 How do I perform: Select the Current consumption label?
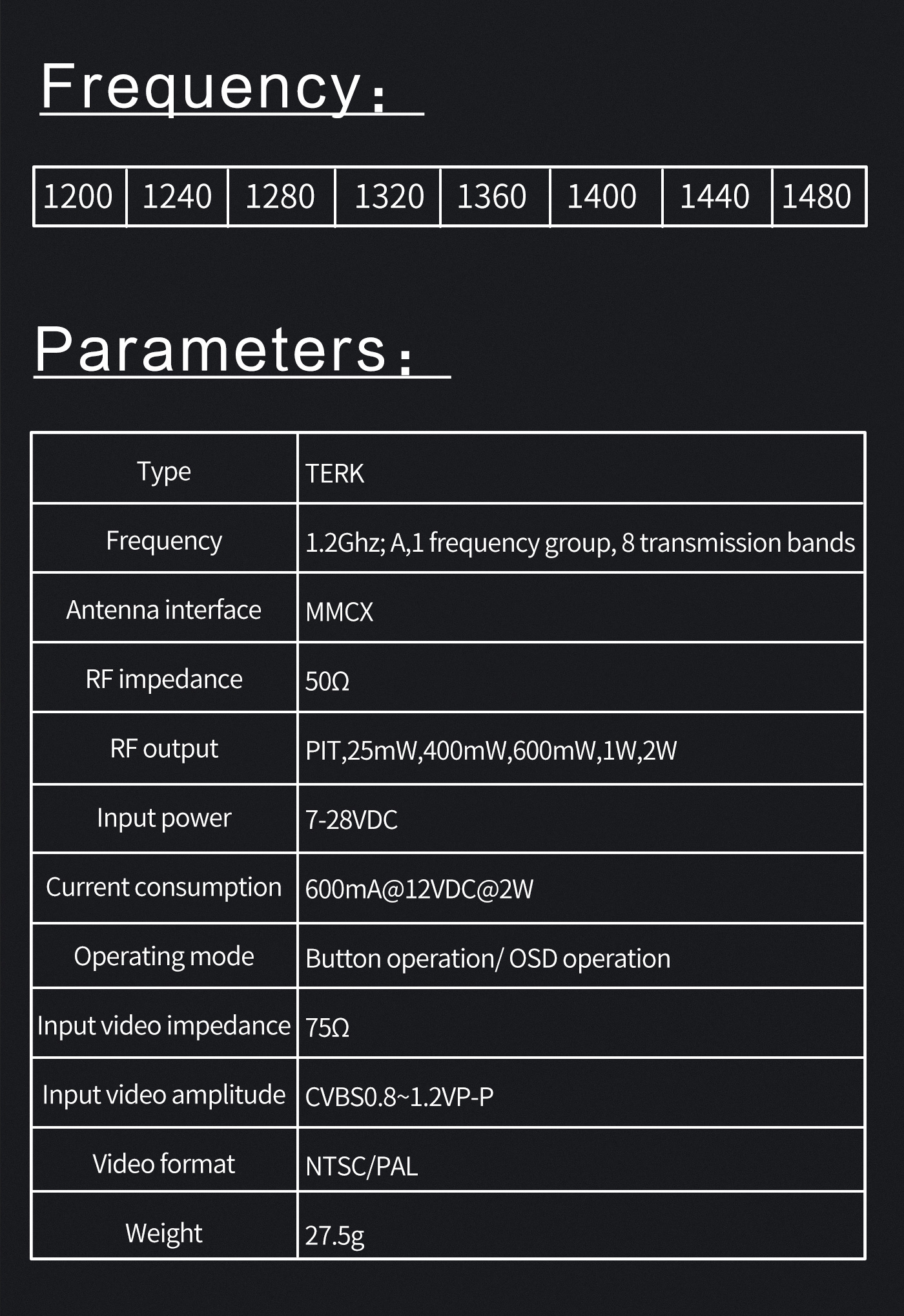(164, 888)
